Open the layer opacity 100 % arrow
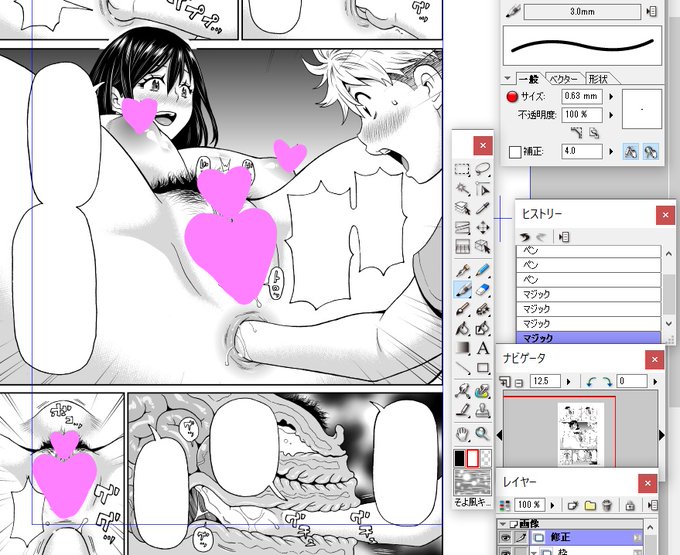This screenshot has width=680, height=555. coord(552,505)
